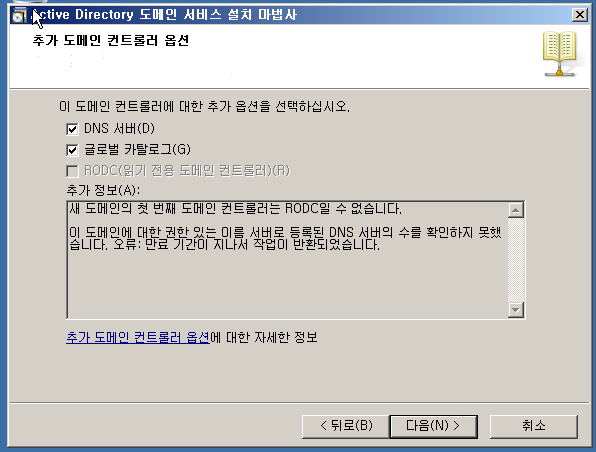Click the 추가 정보(A): label
This screenshot has height=452, width=596.
[103, 190]
